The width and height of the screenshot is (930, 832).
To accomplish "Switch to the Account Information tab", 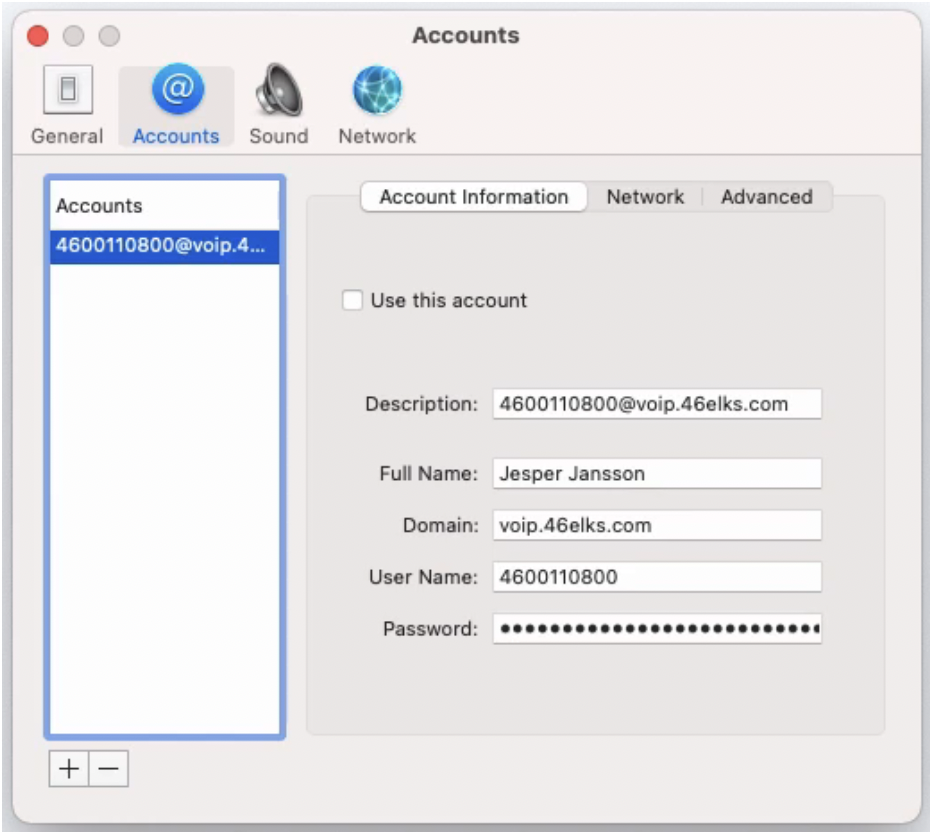I will 473,197.
